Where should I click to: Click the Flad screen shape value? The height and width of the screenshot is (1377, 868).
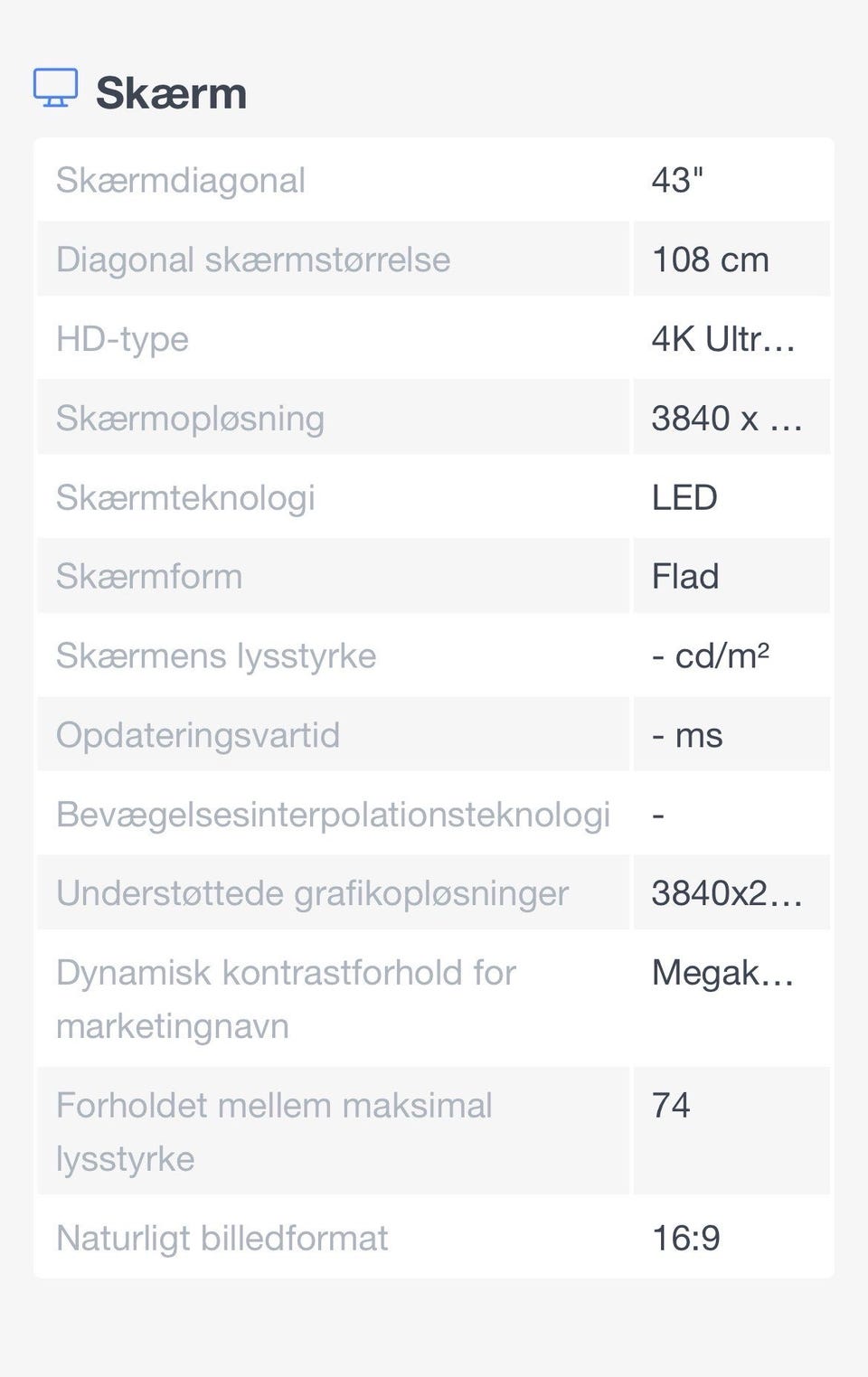tap(685, 576)
